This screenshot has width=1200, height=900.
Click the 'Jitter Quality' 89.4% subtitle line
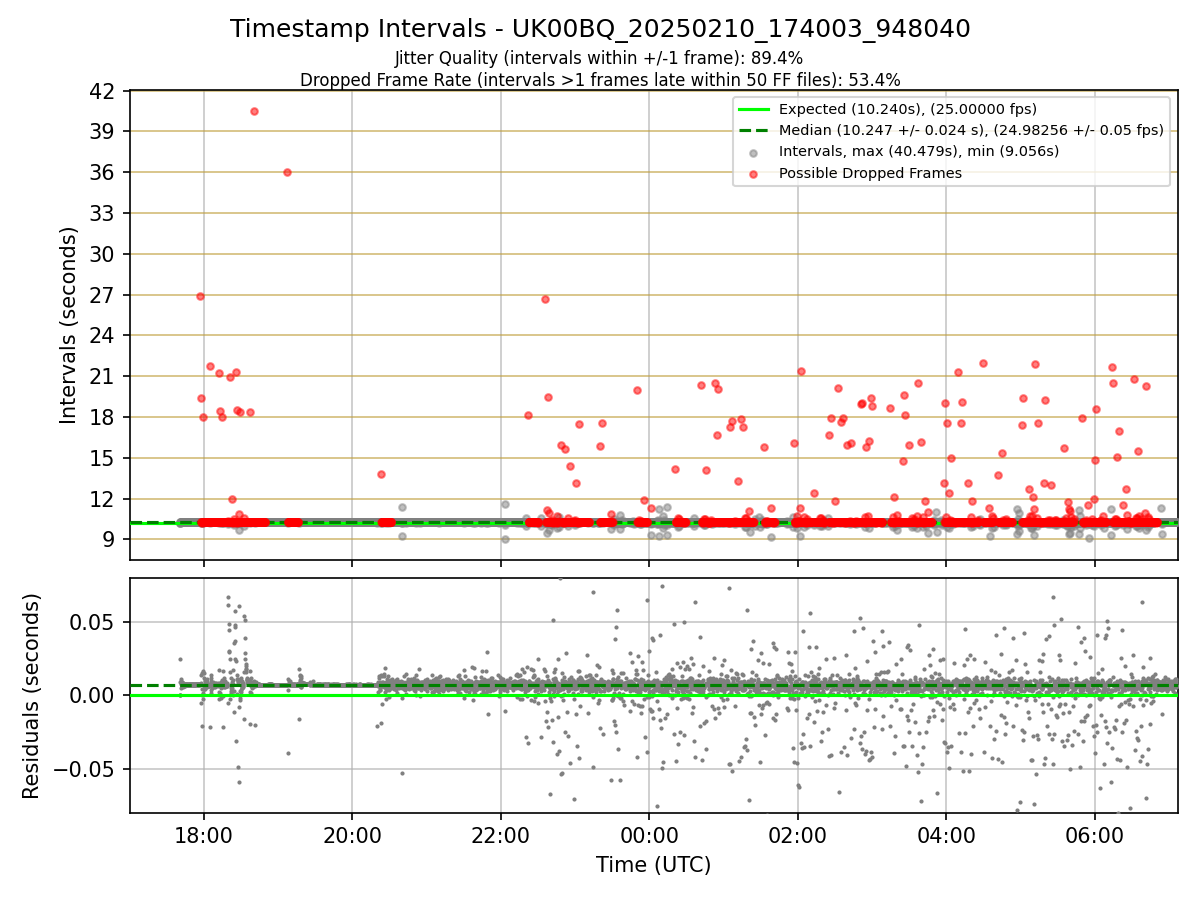click(599, 58)
